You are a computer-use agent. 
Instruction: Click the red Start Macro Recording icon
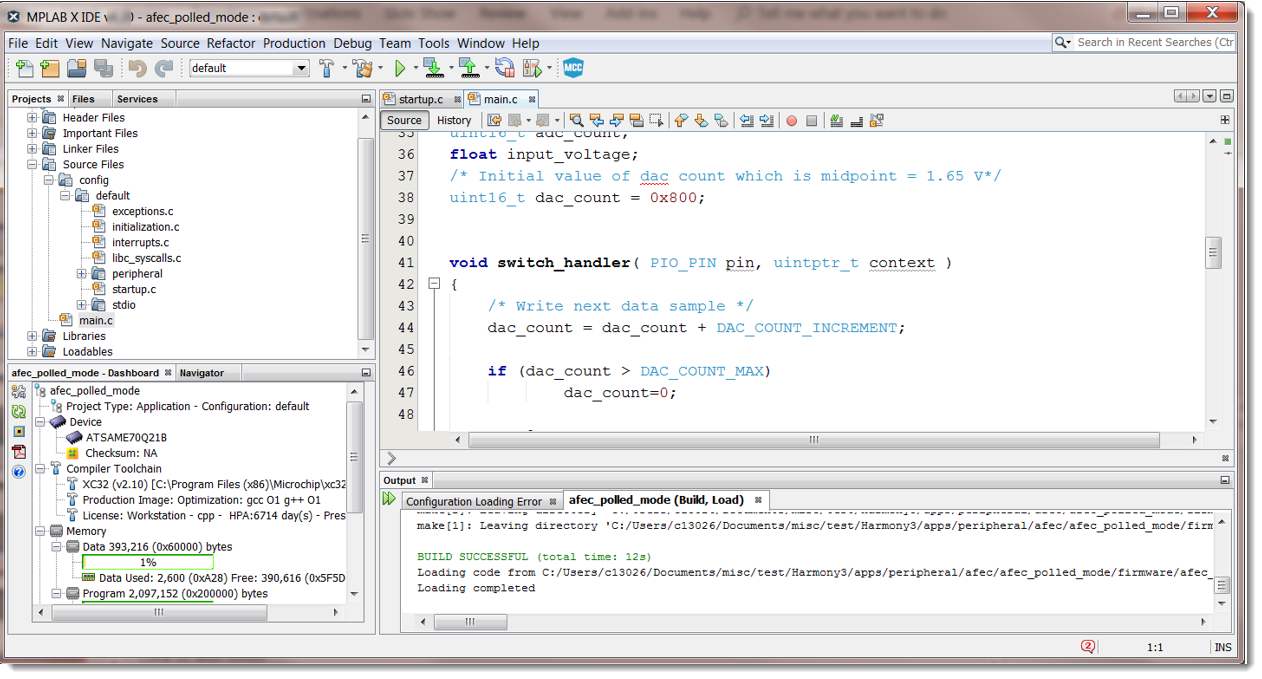791,121
